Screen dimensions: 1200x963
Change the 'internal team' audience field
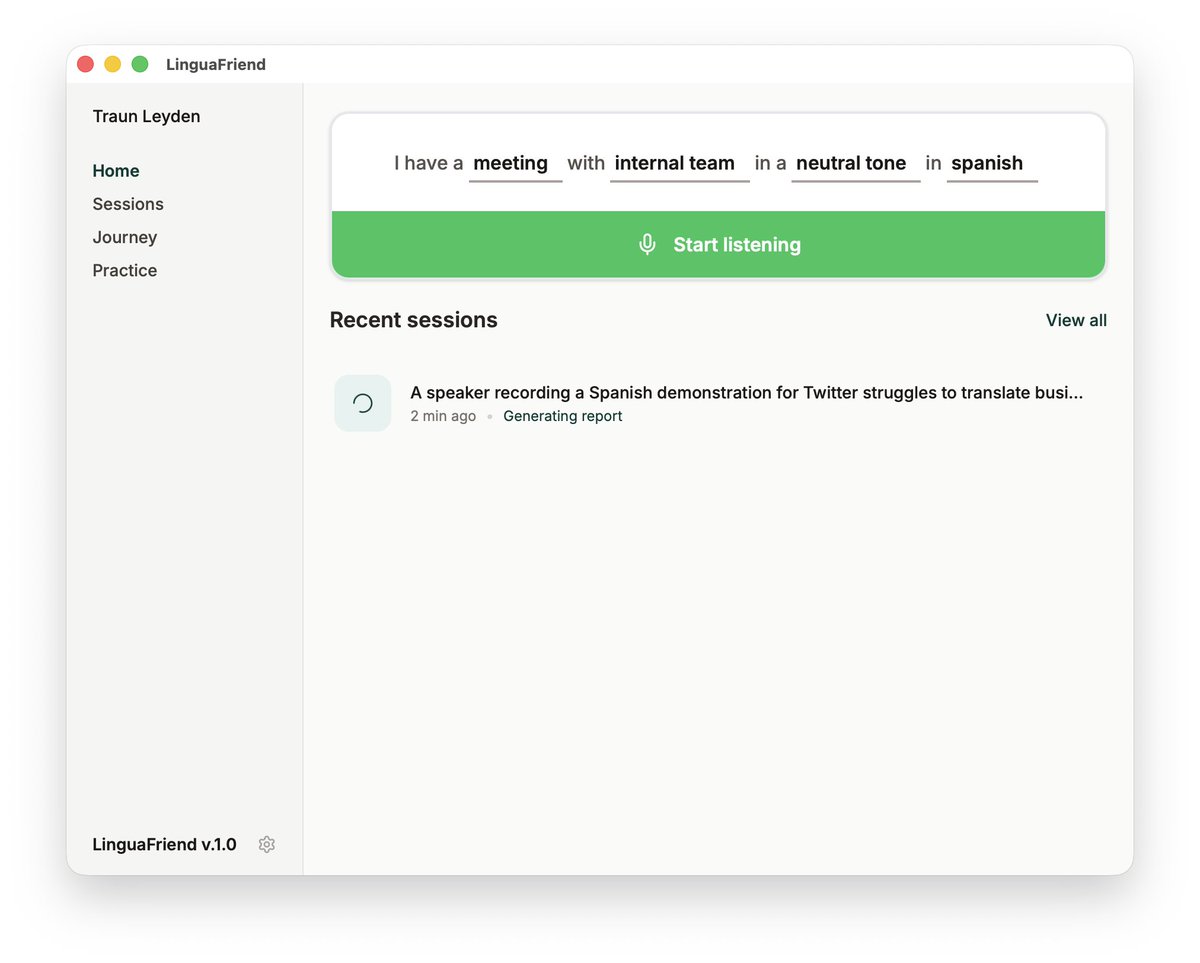point(680,164)
